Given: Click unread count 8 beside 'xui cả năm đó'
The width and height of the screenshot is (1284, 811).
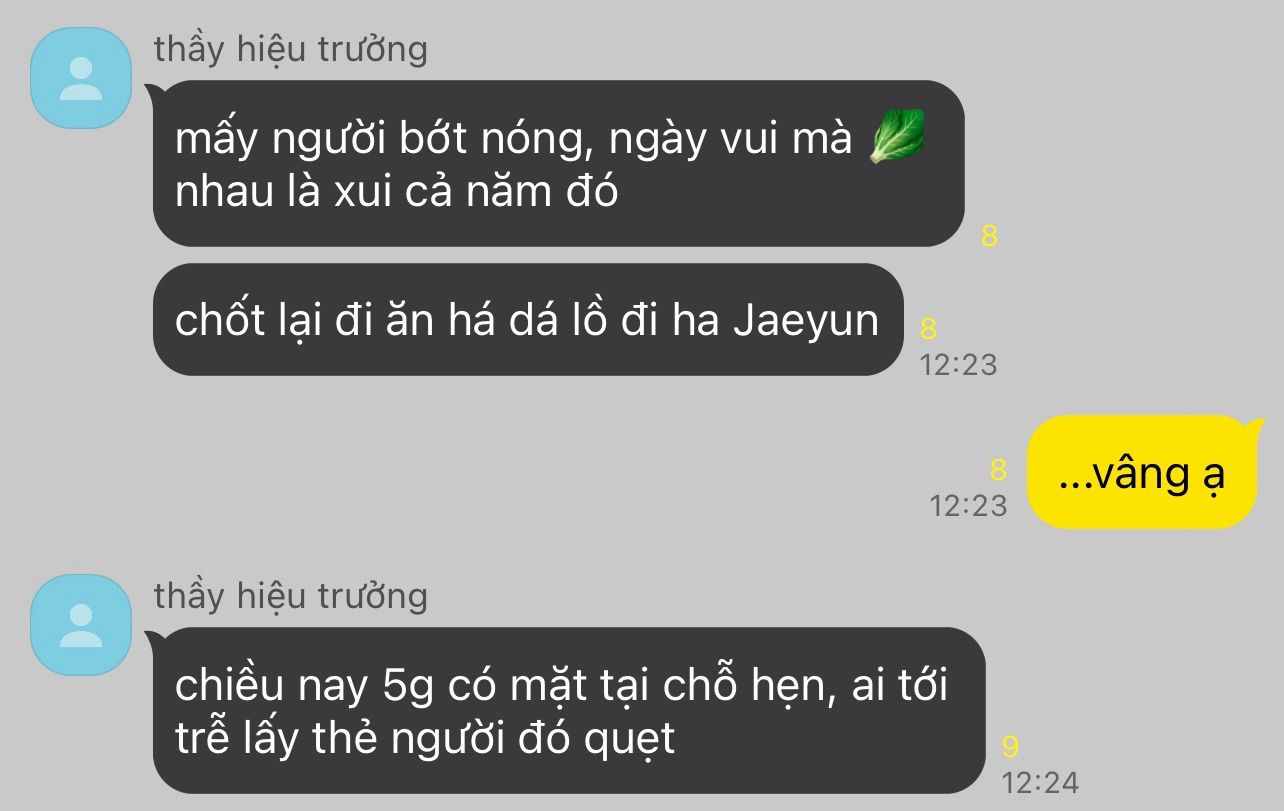Looking at the screenshot, I should (x=990, y=238).
